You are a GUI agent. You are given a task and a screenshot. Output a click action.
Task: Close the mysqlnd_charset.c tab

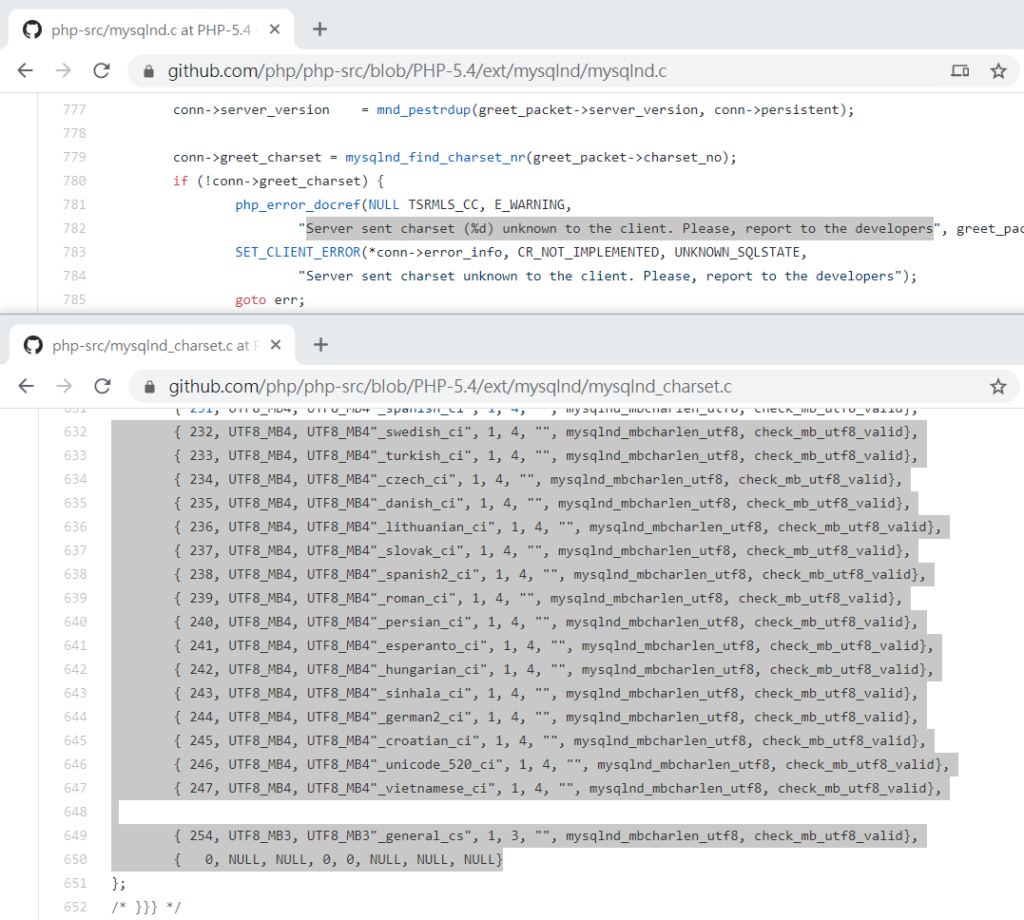[275, 345]
